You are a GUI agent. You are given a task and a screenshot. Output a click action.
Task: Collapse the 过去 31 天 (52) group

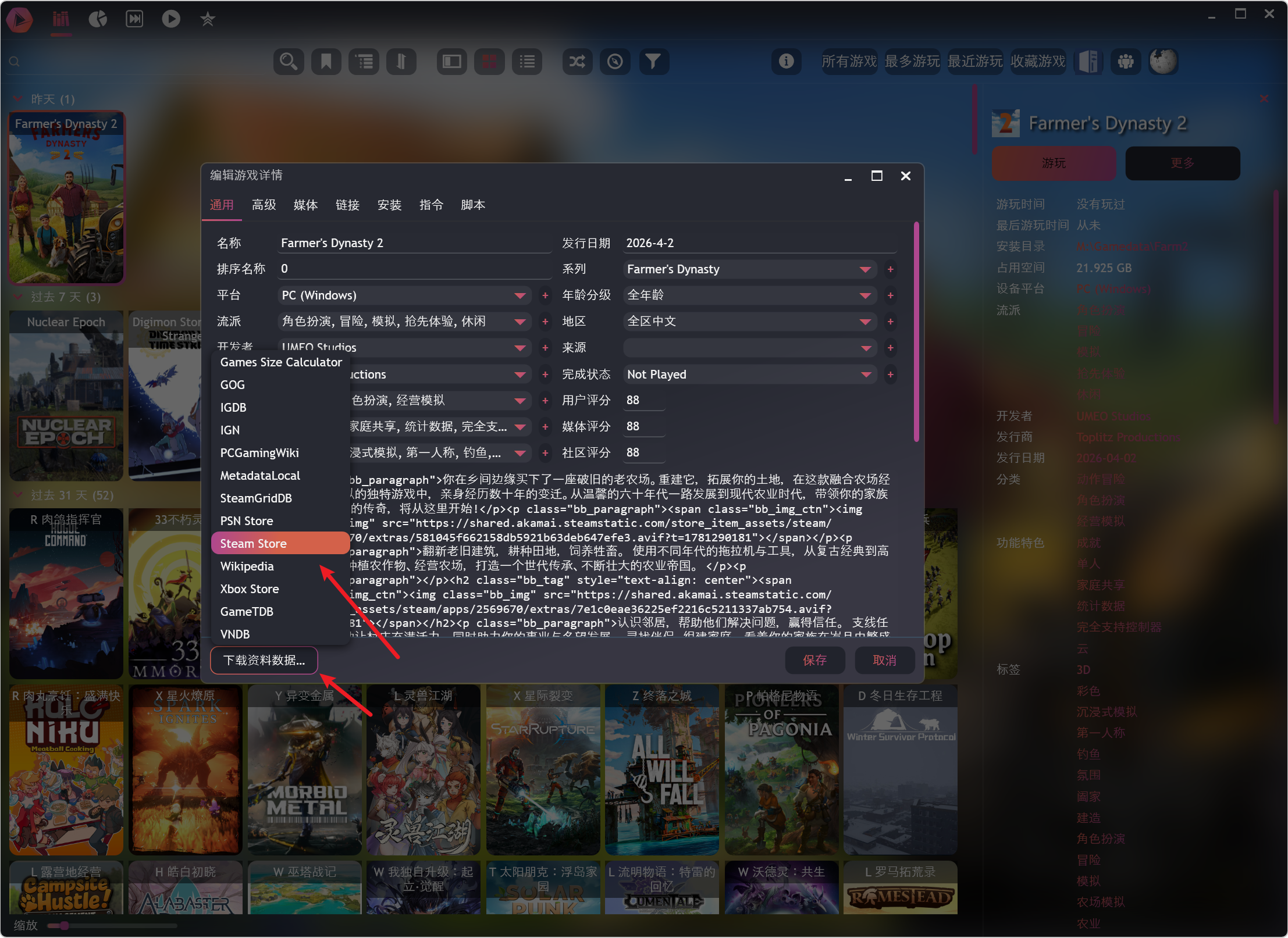pyautogui.click(x=18, y=495)
